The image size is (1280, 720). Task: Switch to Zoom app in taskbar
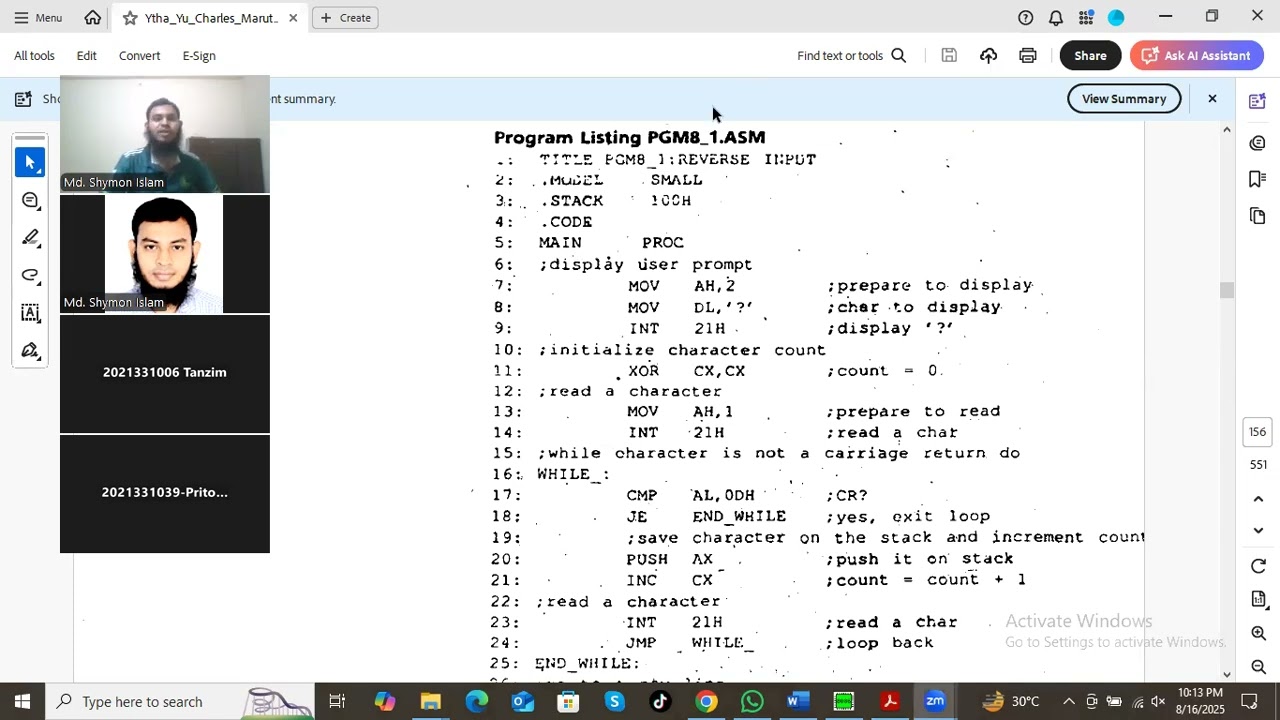click(x=935, y=701)
